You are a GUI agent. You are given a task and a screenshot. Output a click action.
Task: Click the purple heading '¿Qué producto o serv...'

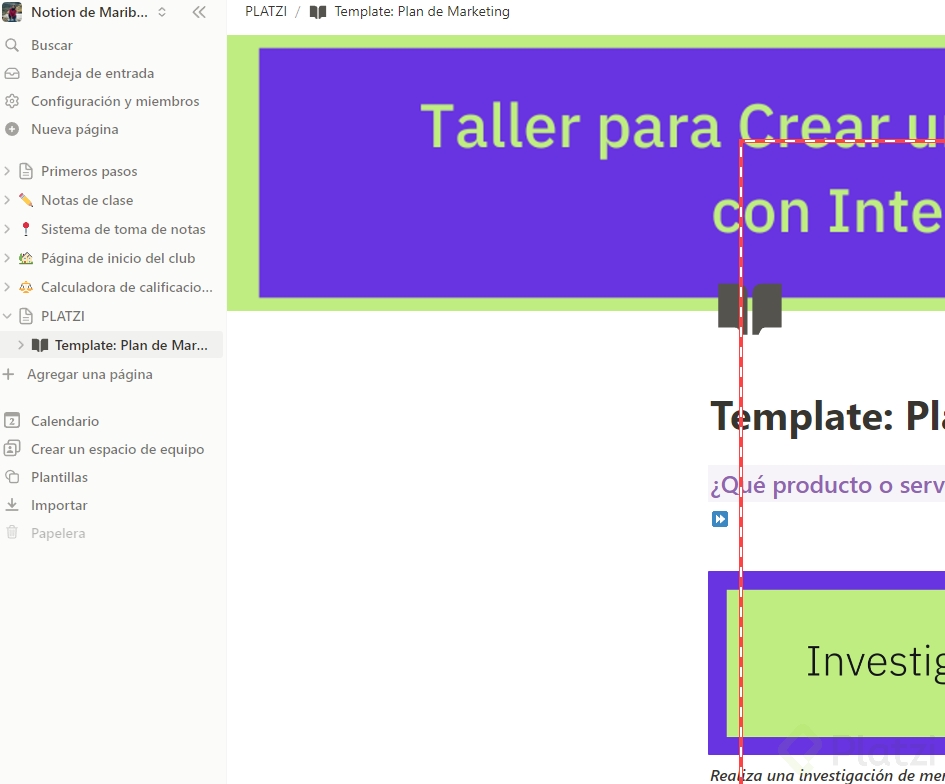coord(827,485)
